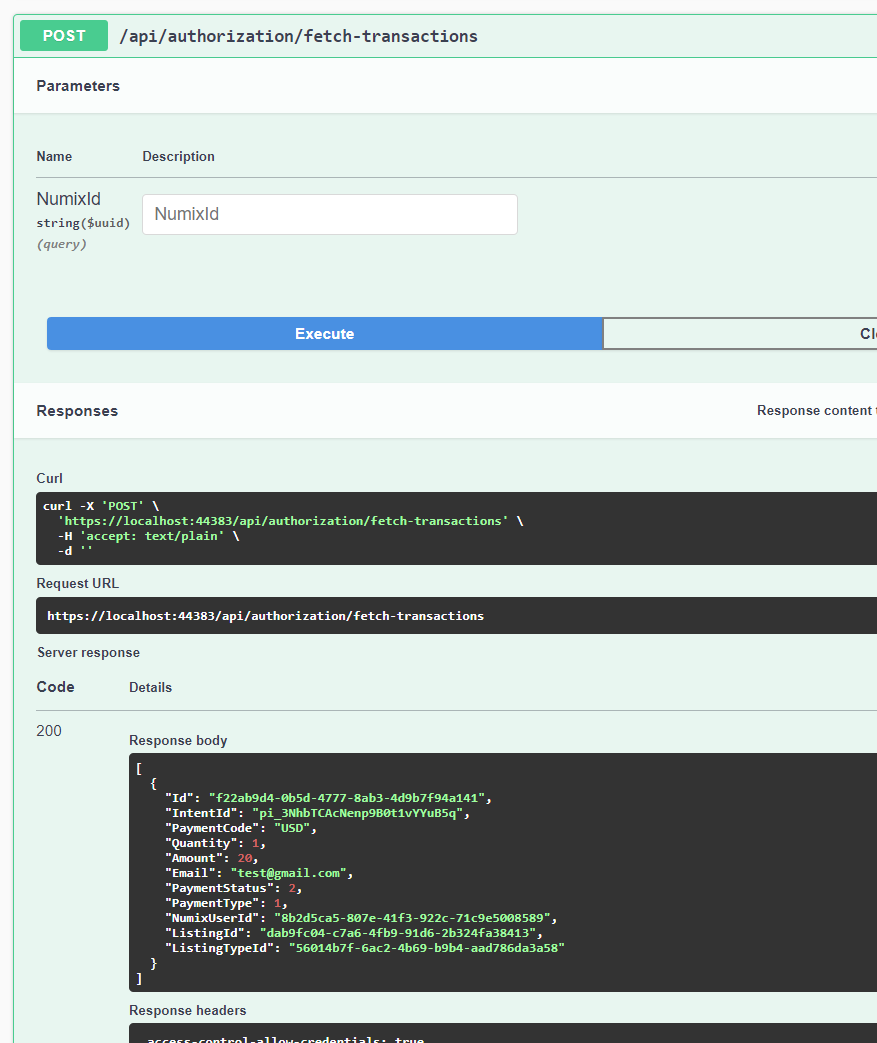Select the NumixUserId value 8b2d5ca5-807e-41f3-922c-71c9e5008589

pos(413,918)
